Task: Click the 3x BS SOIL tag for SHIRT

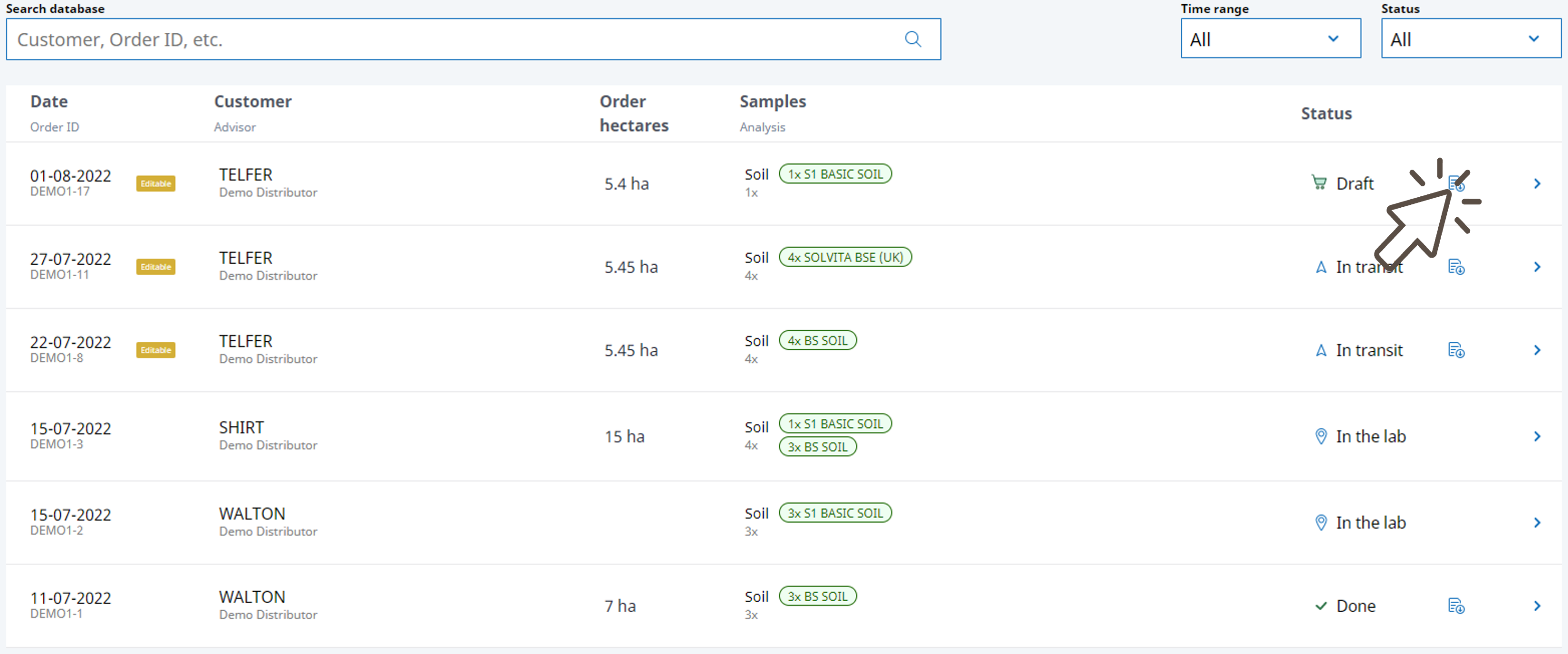Action: tap(817, 447)
